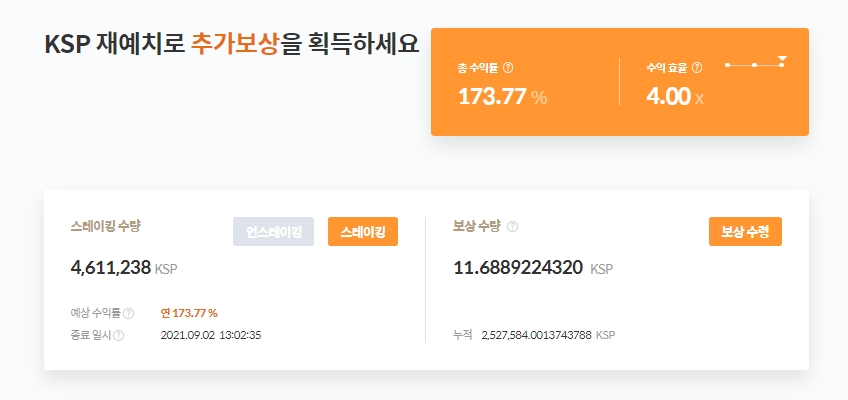848x400 pixels.
Task: Click the 언스테이킹 button
Action: point(274,231)
